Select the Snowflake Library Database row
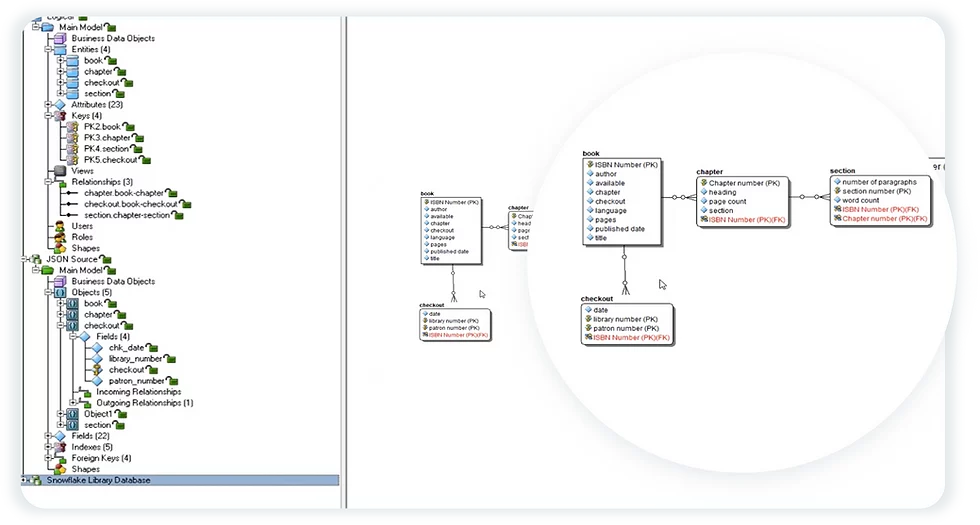 (181, 480)
